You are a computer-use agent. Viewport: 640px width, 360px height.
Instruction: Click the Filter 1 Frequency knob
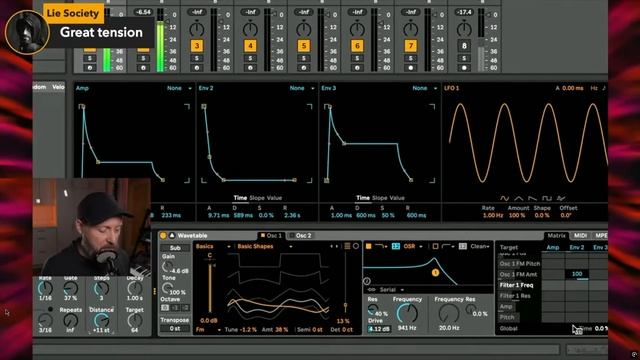407,313
